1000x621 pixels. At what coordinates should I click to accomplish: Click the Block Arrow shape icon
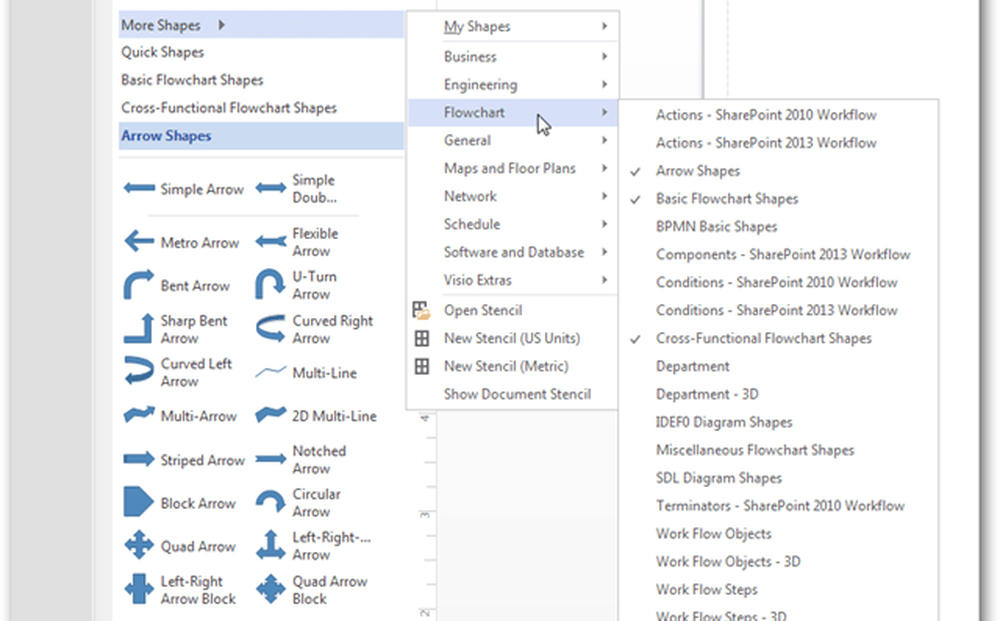coord(138,502)
